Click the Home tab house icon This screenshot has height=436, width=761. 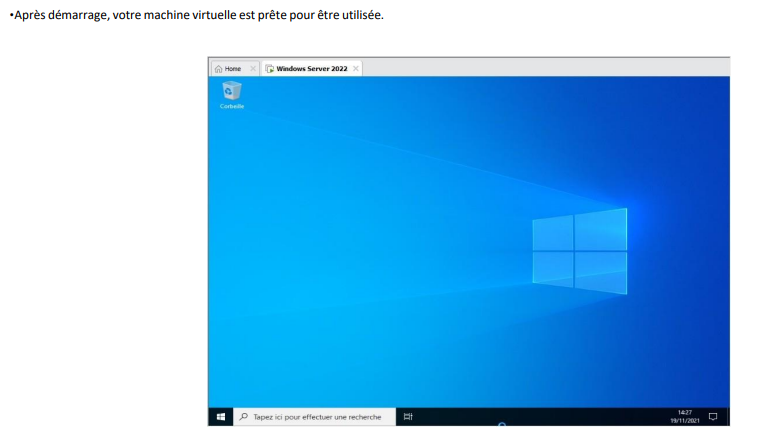point(218,69)
